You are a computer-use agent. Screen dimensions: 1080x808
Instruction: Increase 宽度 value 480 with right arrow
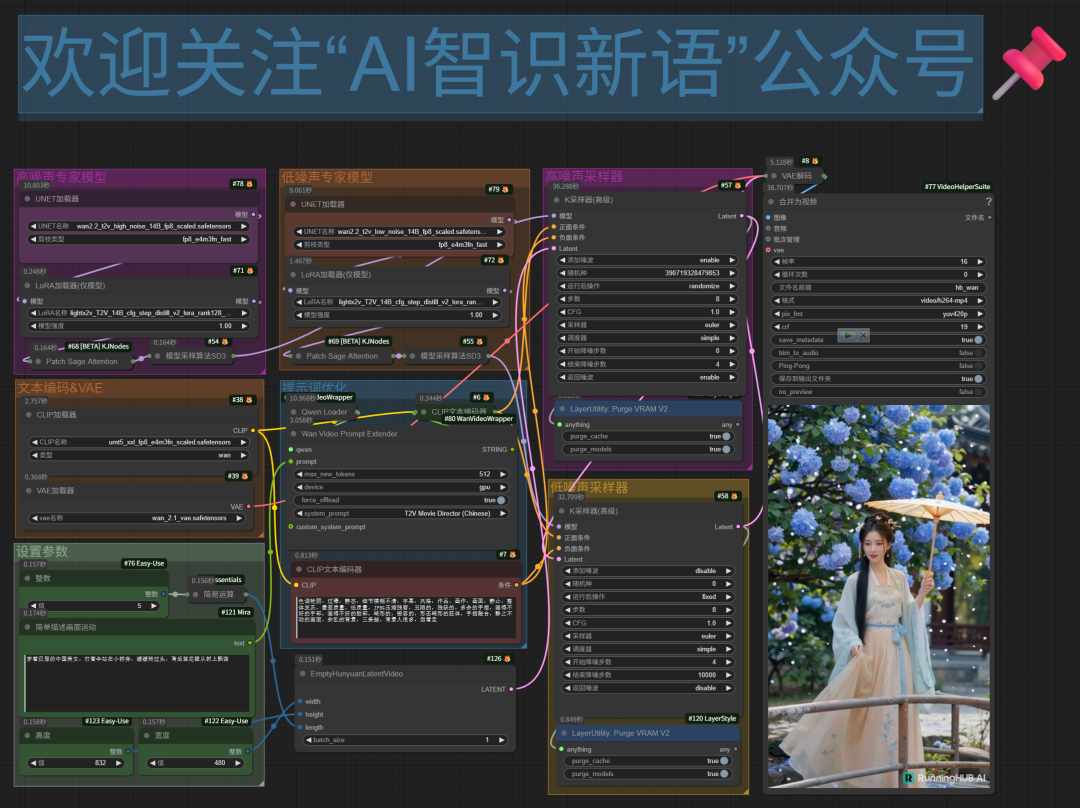click(238, 763)
